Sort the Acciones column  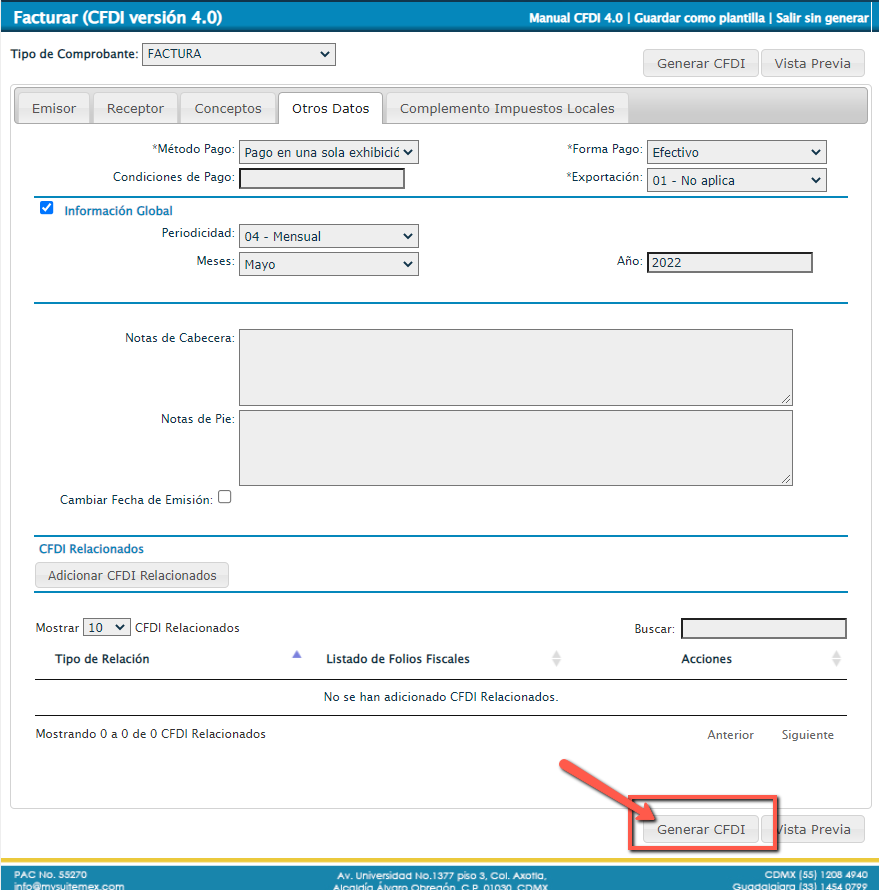836,659
